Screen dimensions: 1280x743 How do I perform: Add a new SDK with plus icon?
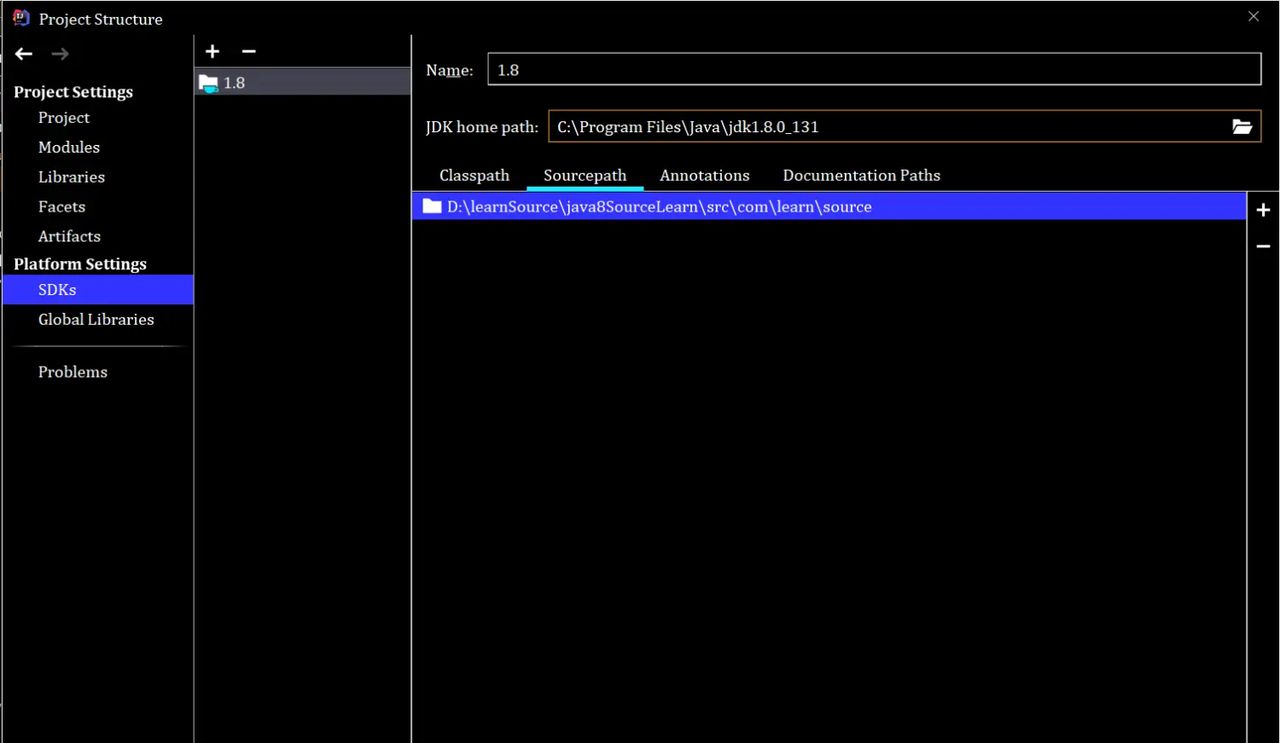[212, 51]
